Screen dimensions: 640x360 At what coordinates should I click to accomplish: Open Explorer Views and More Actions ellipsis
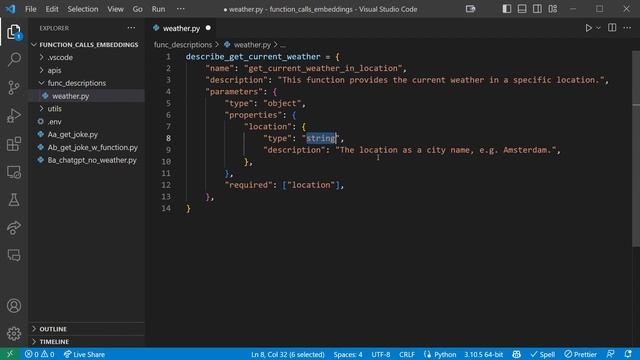point(131,28)
